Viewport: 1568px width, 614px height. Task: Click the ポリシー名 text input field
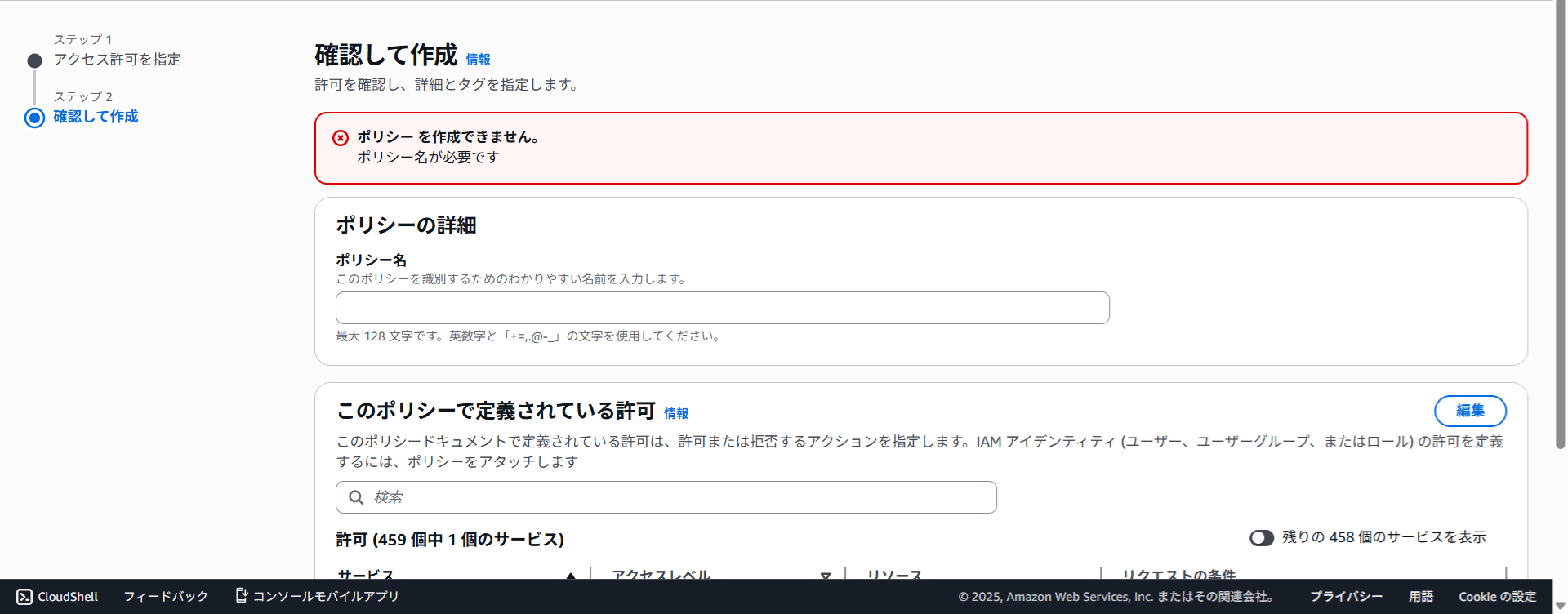click(722, 308)
